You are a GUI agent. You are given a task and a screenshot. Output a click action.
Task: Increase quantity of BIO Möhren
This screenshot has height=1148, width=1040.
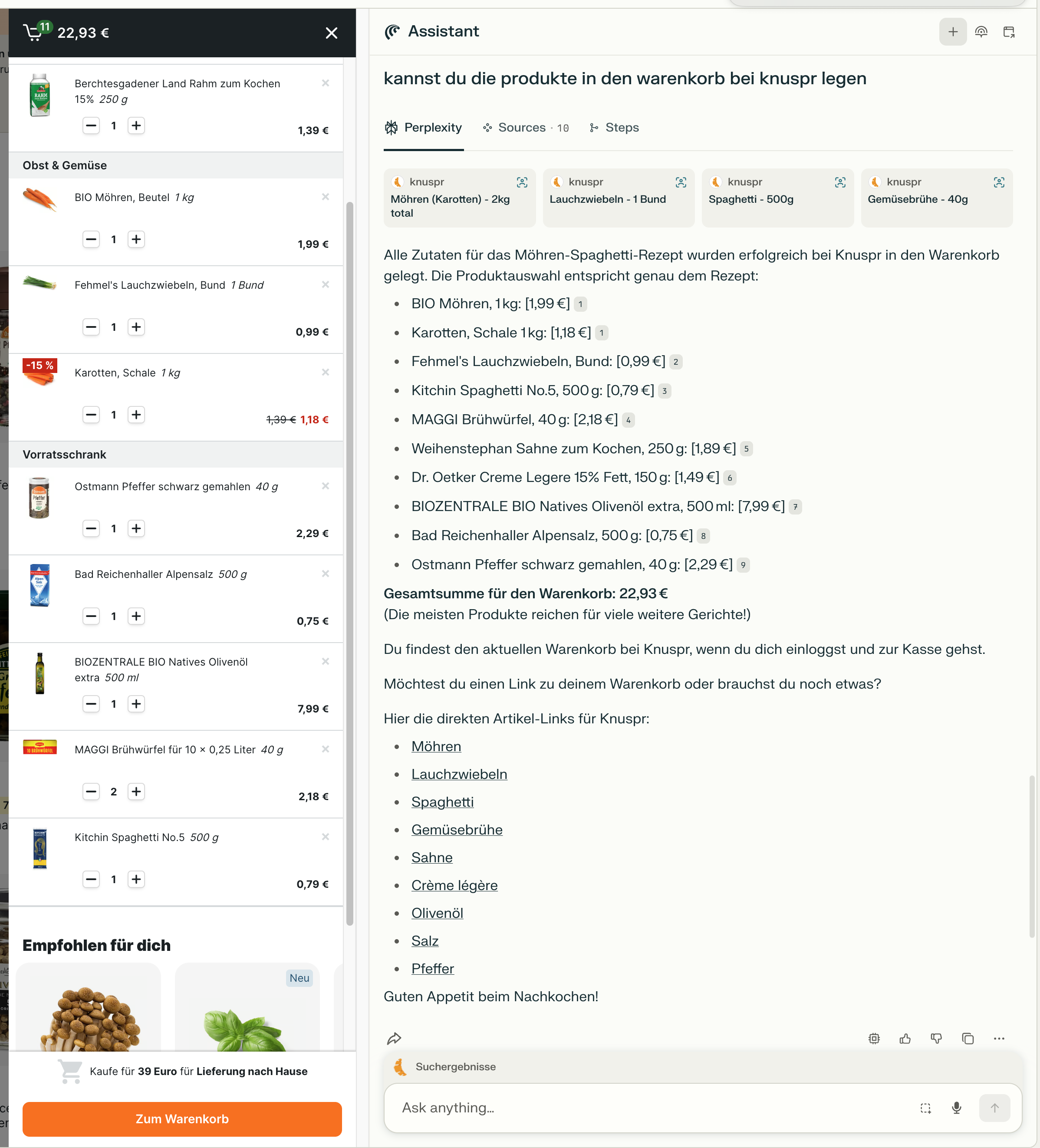[x=136, y=239]
